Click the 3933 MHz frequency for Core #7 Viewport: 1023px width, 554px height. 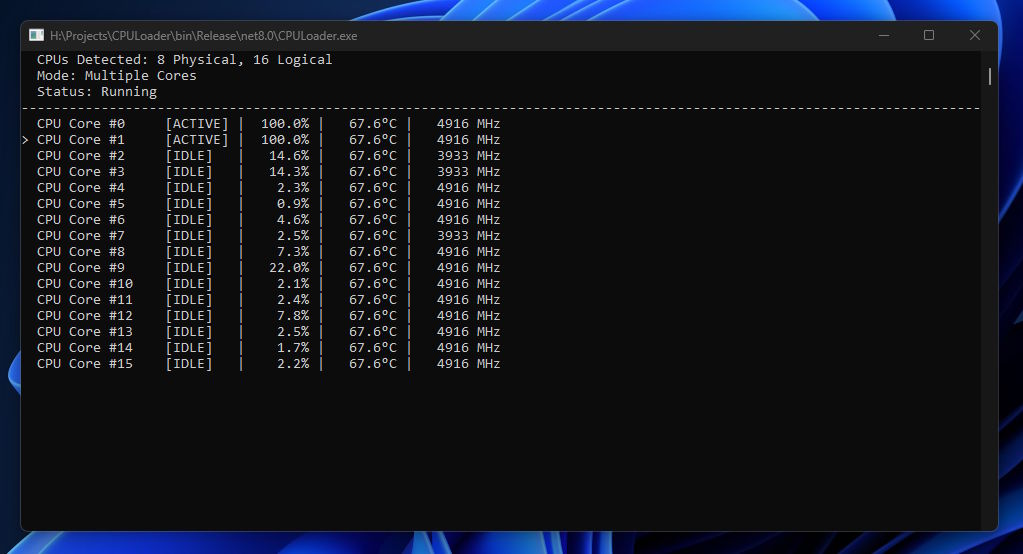click(x=468, y=236)
